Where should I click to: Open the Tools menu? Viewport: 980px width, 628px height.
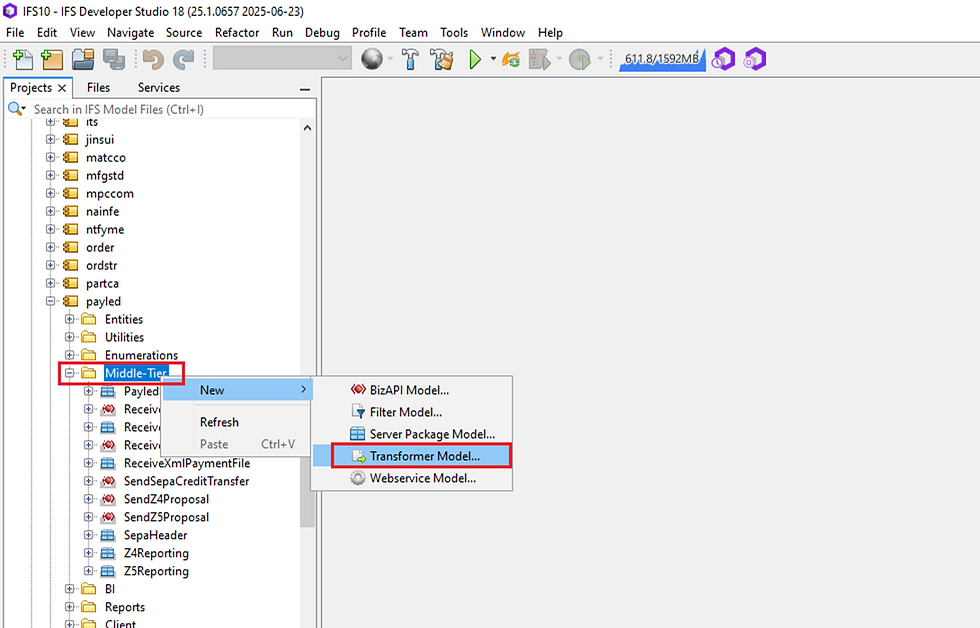[x=454, y=32]
